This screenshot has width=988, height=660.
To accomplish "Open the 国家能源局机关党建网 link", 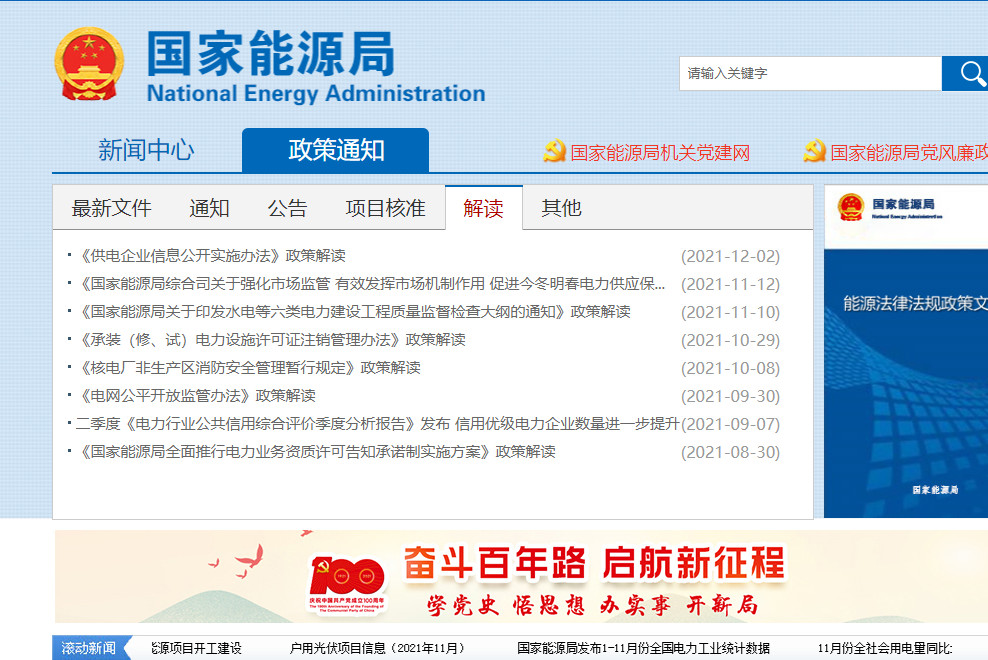I will coord(660,152).
